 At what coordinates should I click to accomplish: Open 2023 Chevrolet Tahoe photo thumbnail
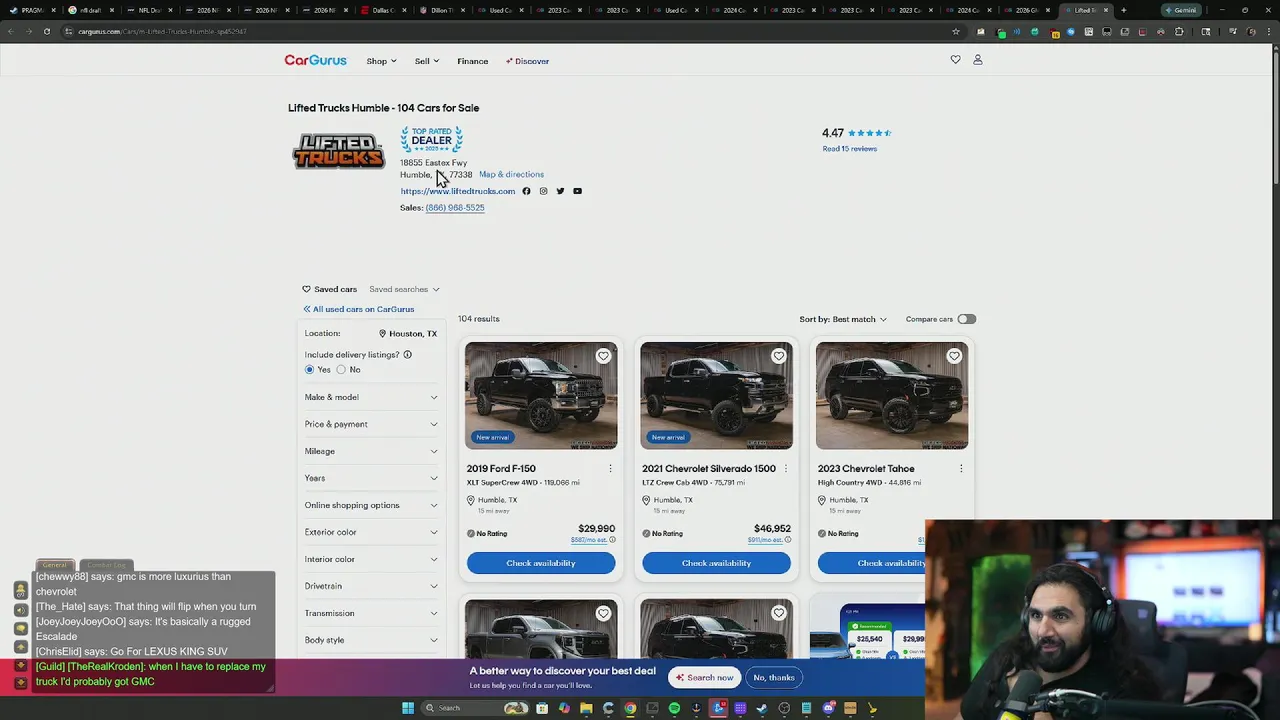click(x=892, y=396)
